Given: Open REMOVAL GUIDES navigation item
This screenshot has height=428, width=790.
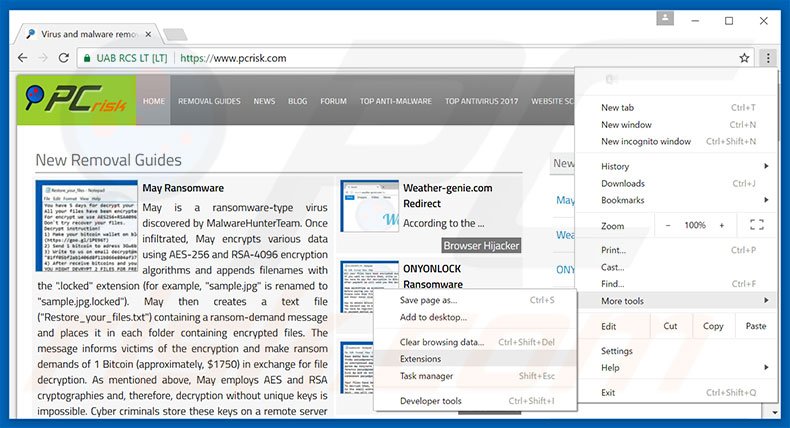Looking at the screenshot, I should point(209,101).
